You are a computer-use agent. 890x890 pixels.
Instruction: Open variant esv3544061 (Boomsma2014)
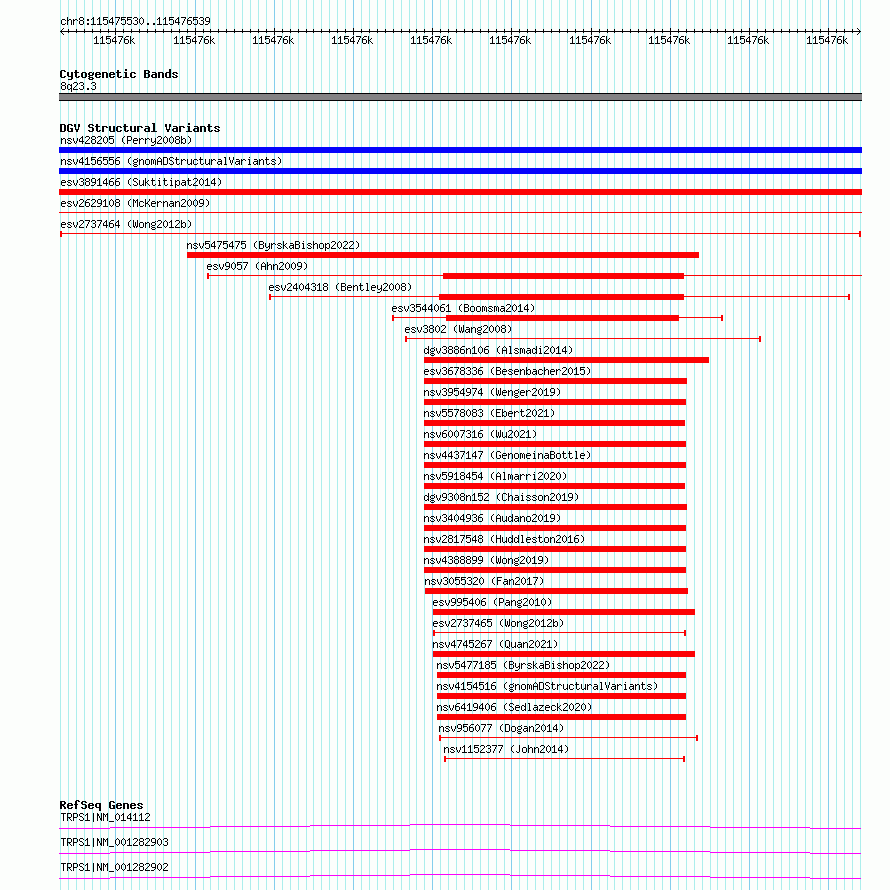[463, 308]
